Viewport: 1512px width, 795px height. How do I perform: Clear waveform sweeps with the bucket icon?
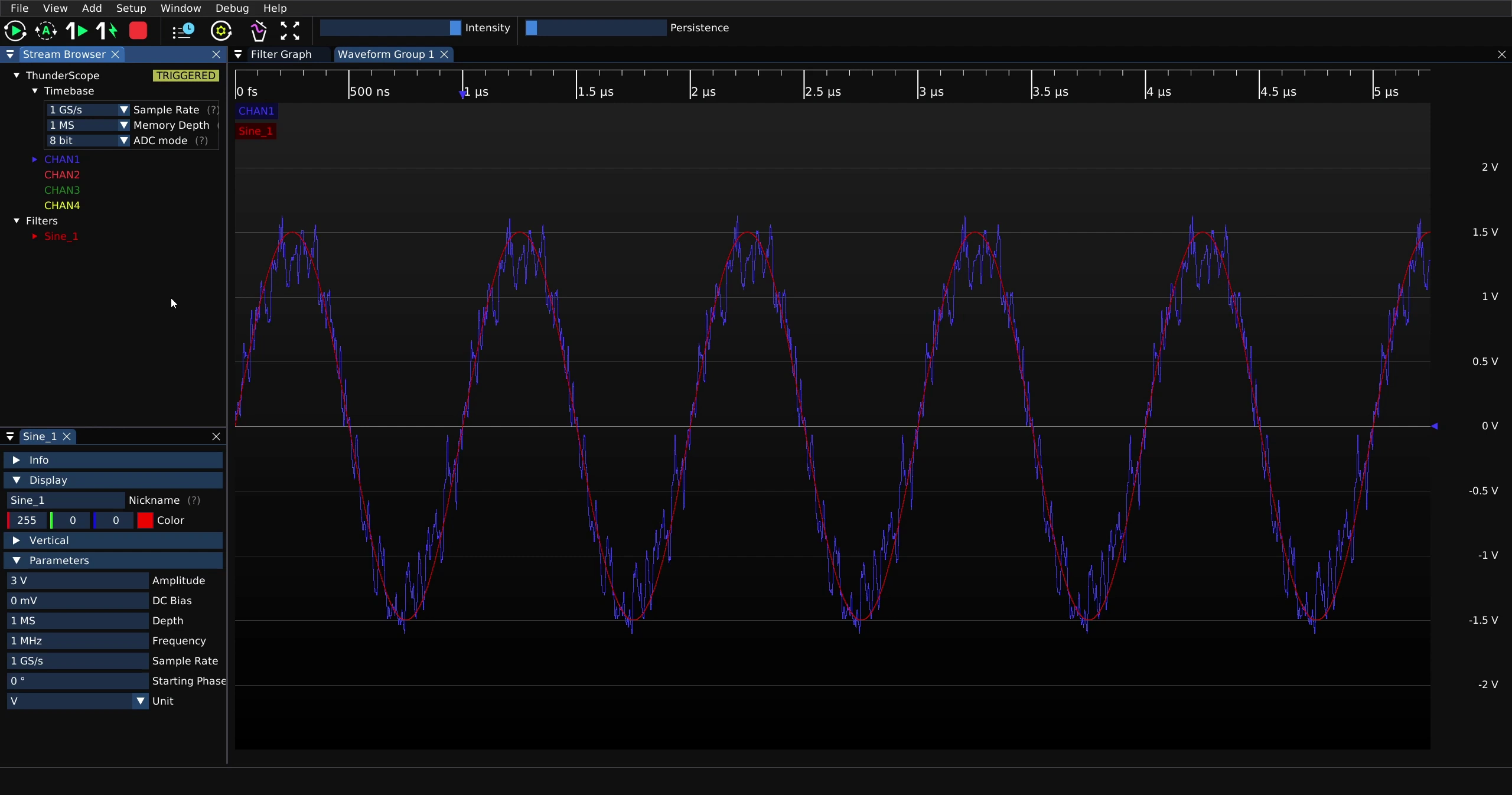coord(258,31)
